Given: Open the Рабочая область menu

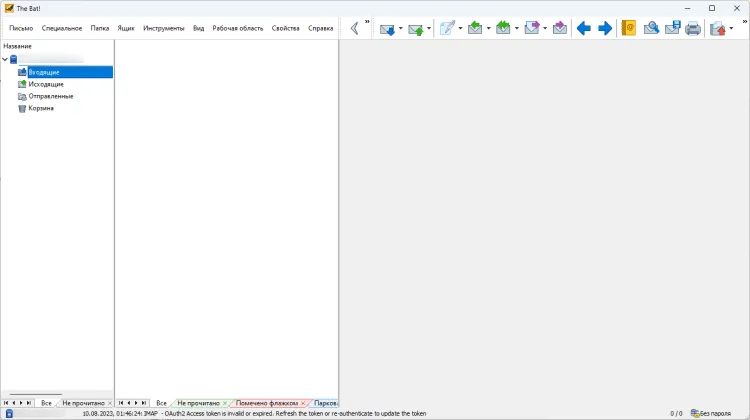Looking at the screenshot, I should tap(238, 28).
